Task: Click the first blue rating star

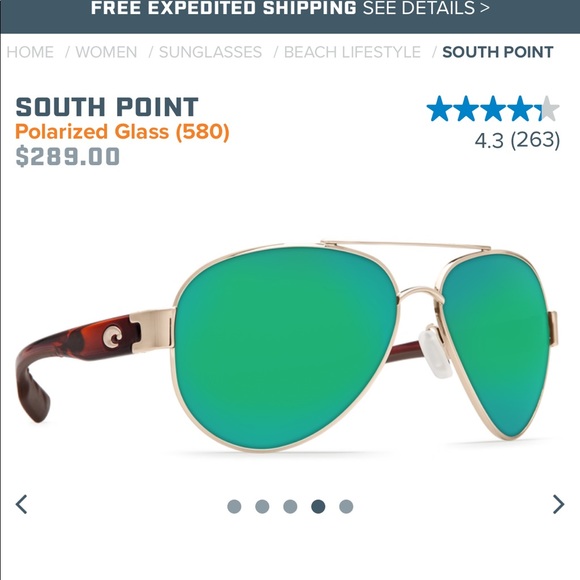Action: [x=439, y=108]
